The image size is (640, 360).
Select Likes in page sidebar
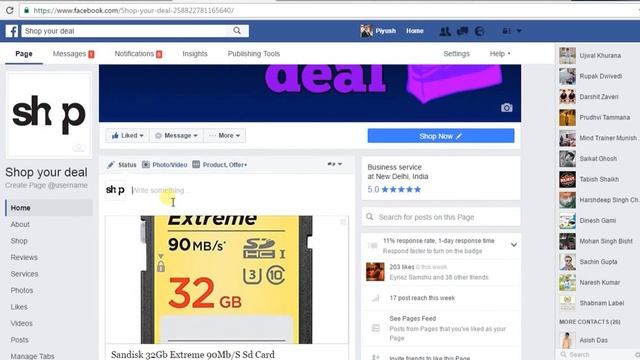[x=19, y=307]
